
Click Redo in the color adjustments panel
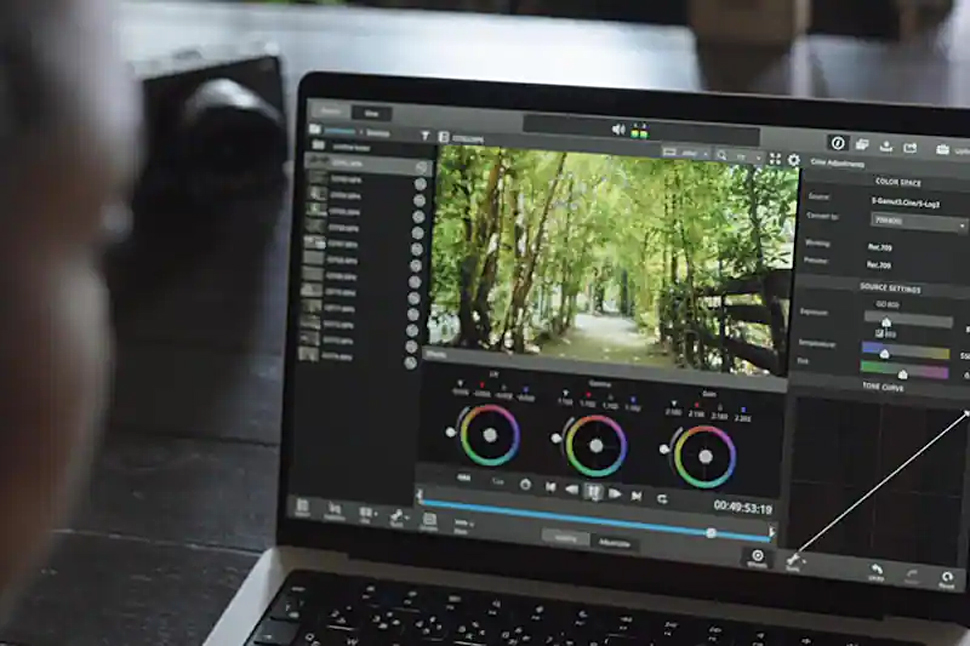(912, 576)
